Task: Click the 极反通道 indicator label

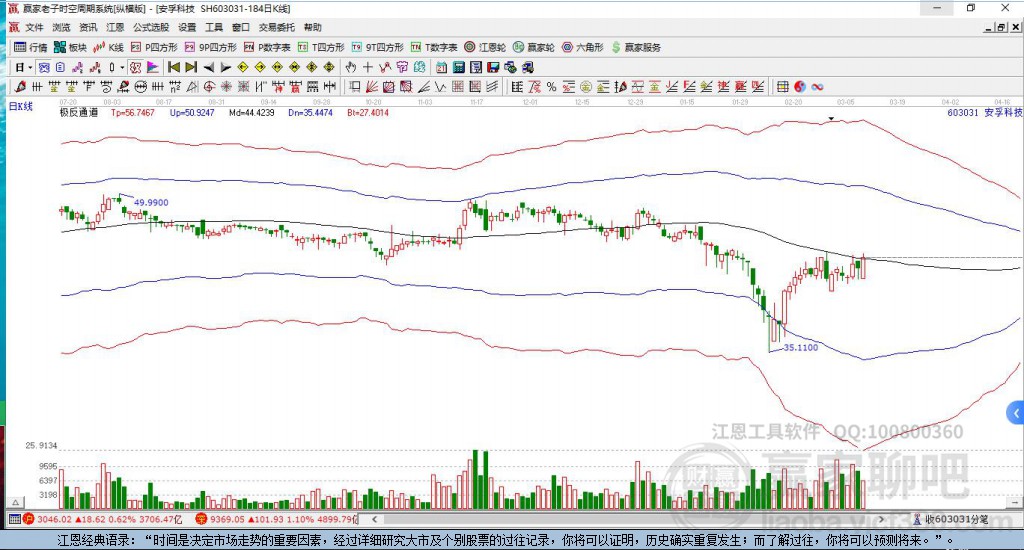Action: tap(79, 112)
